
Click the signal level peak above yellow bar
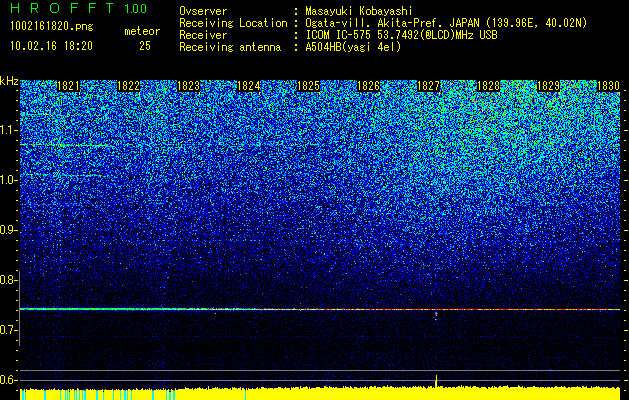pyautogui.click(x=436, y=381)
